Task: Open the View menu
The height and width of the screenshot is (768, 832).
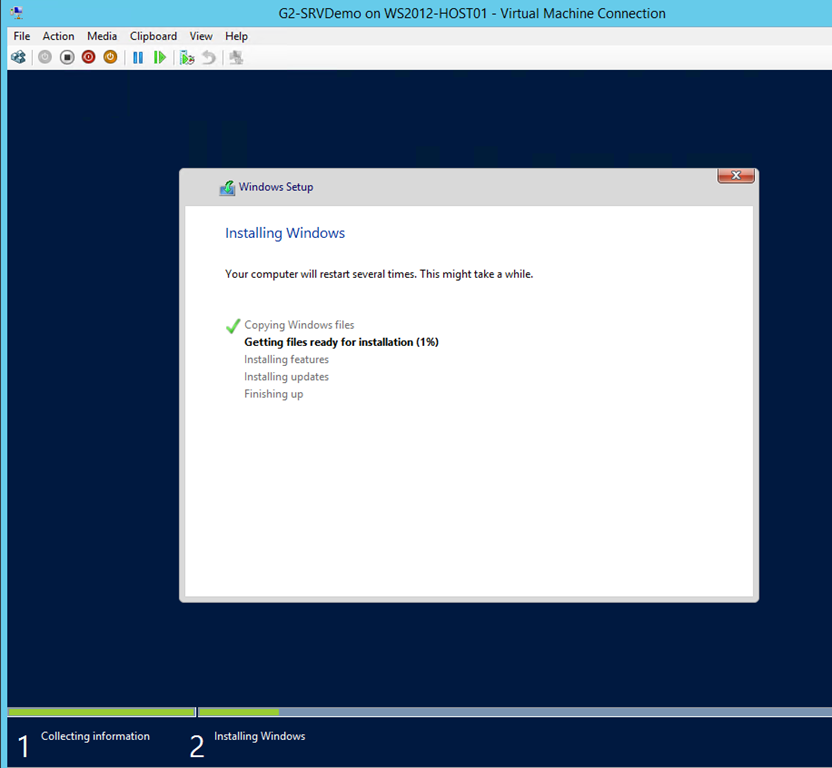Action: 200,36
